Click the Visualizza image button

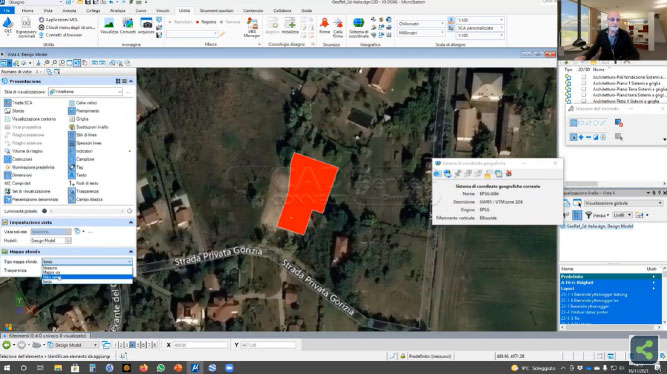pyautogui.click(x=109, y=26)
